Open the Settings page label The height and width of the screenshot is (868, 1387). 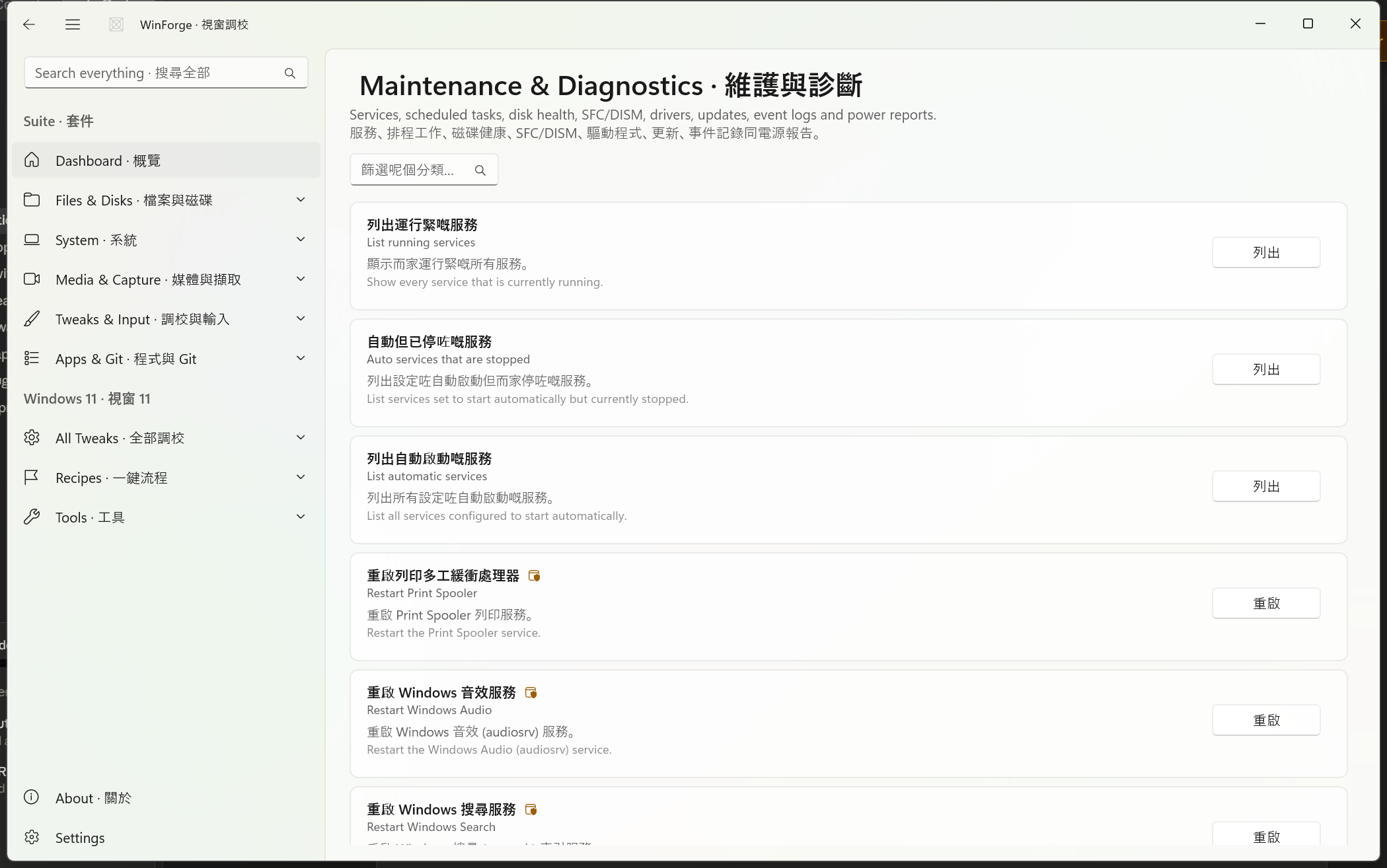coord(80,838)
